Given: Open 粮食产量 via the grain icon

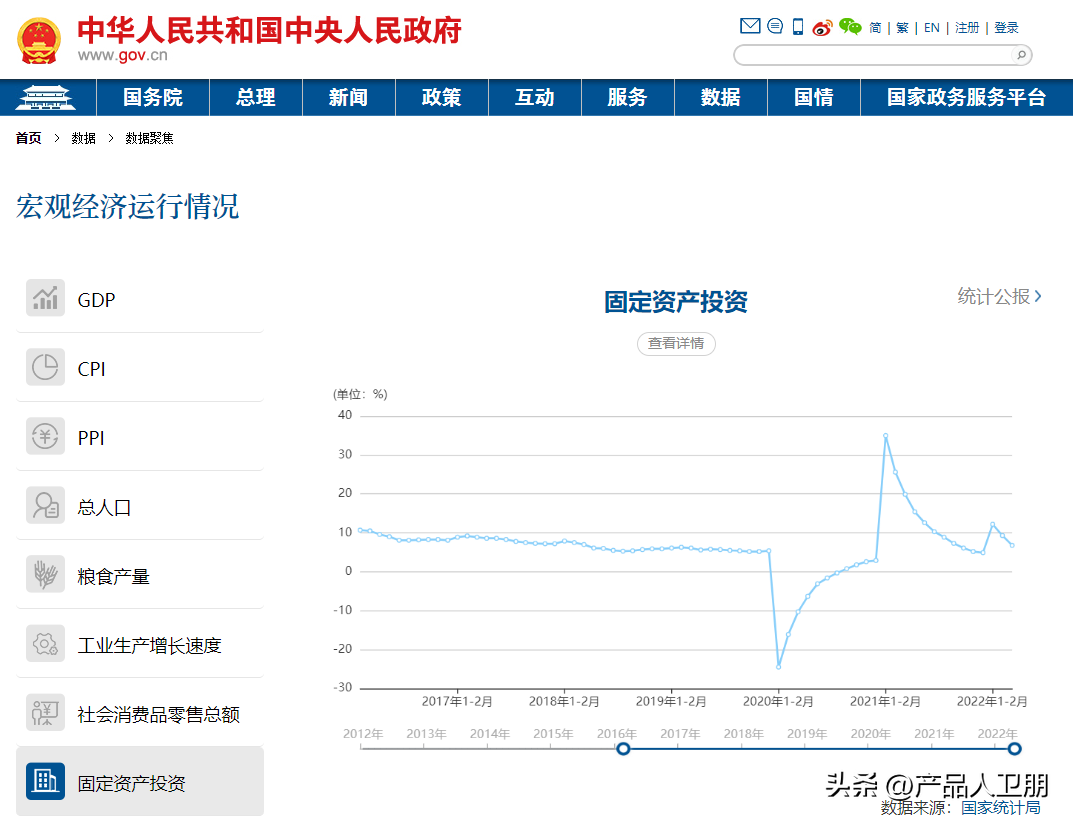Looking at the screenshot, I should coord(45,574).
